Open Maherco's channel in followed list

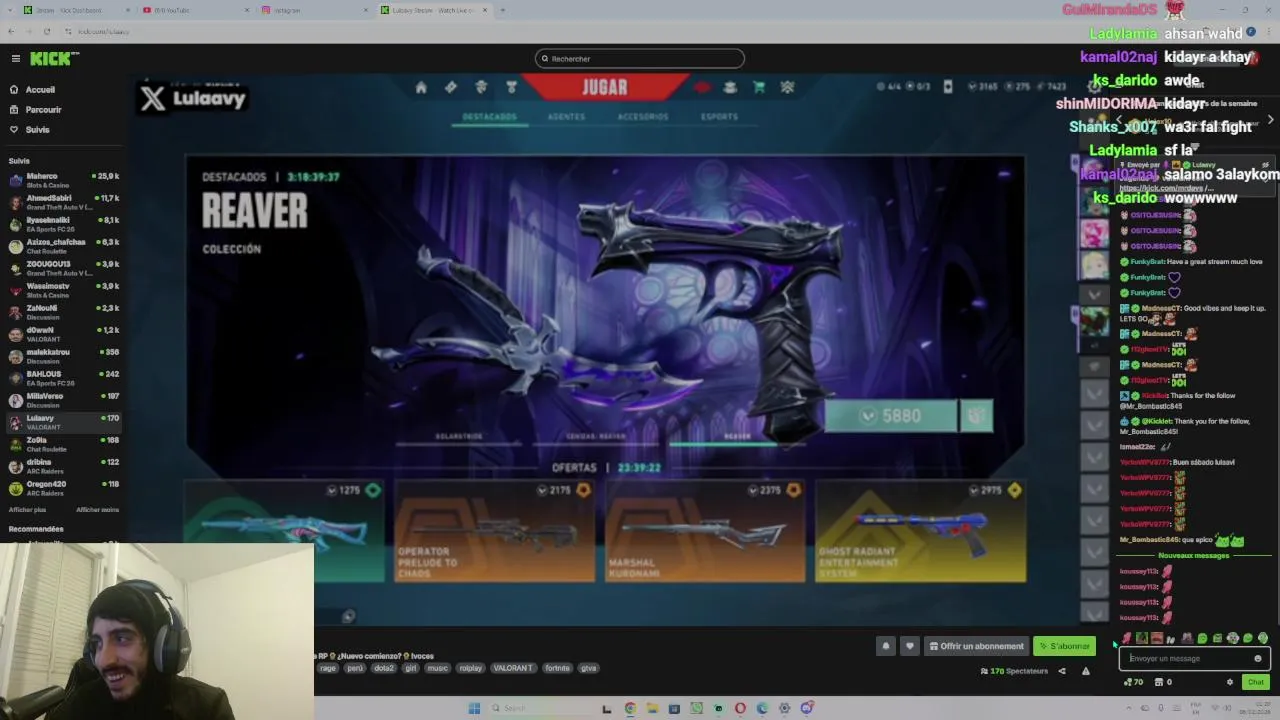point(63,180)
